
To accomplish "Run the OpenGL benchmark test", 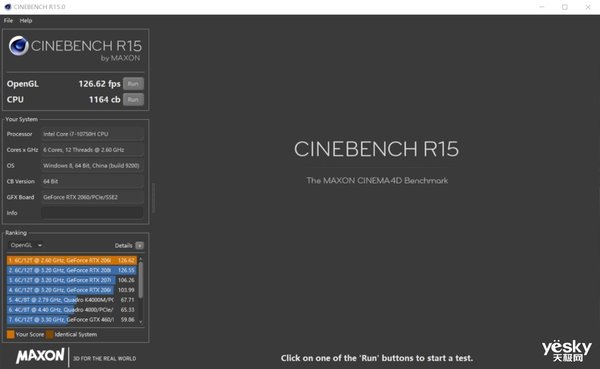I will tap(133, 84).
